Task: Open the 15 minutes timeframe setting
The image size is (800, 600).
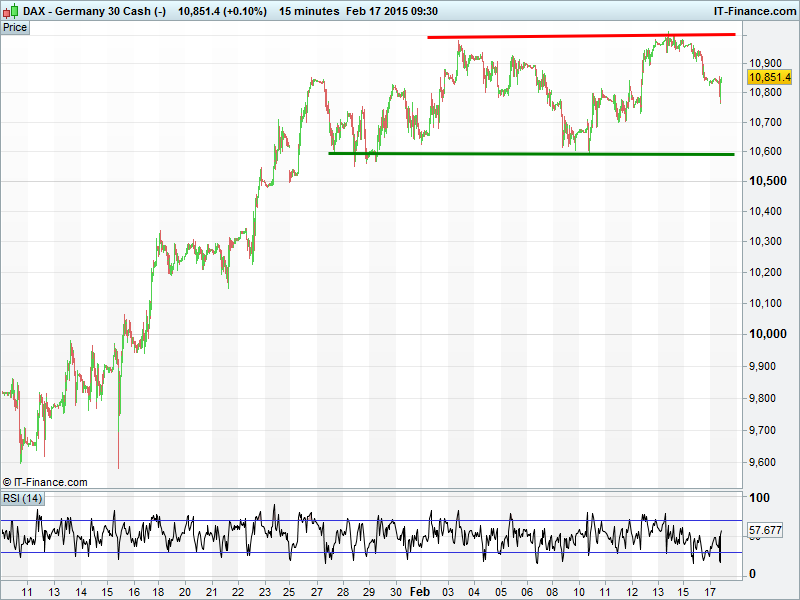Action: pyautogui.click(x=309, y=11)
